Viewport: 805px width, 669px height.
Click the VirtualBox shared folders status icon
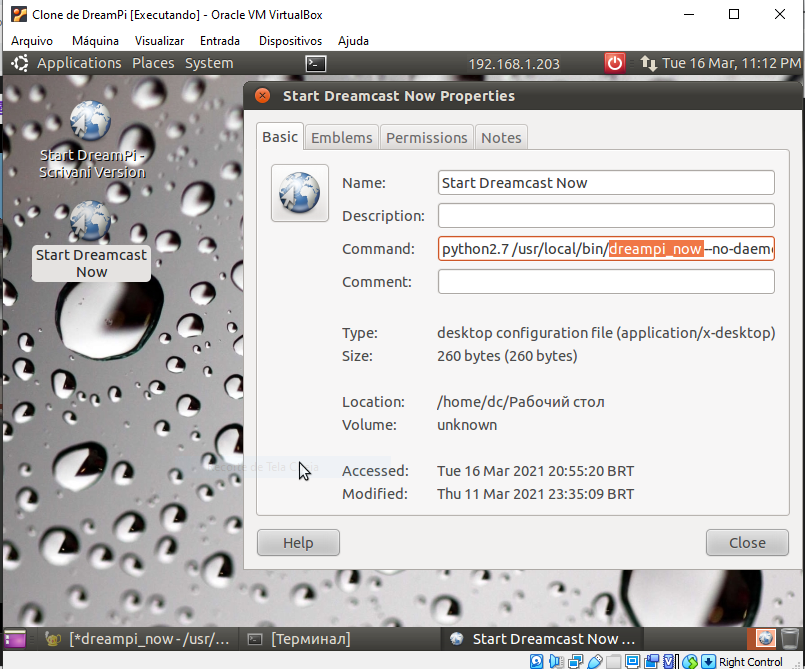click(614, 661)
